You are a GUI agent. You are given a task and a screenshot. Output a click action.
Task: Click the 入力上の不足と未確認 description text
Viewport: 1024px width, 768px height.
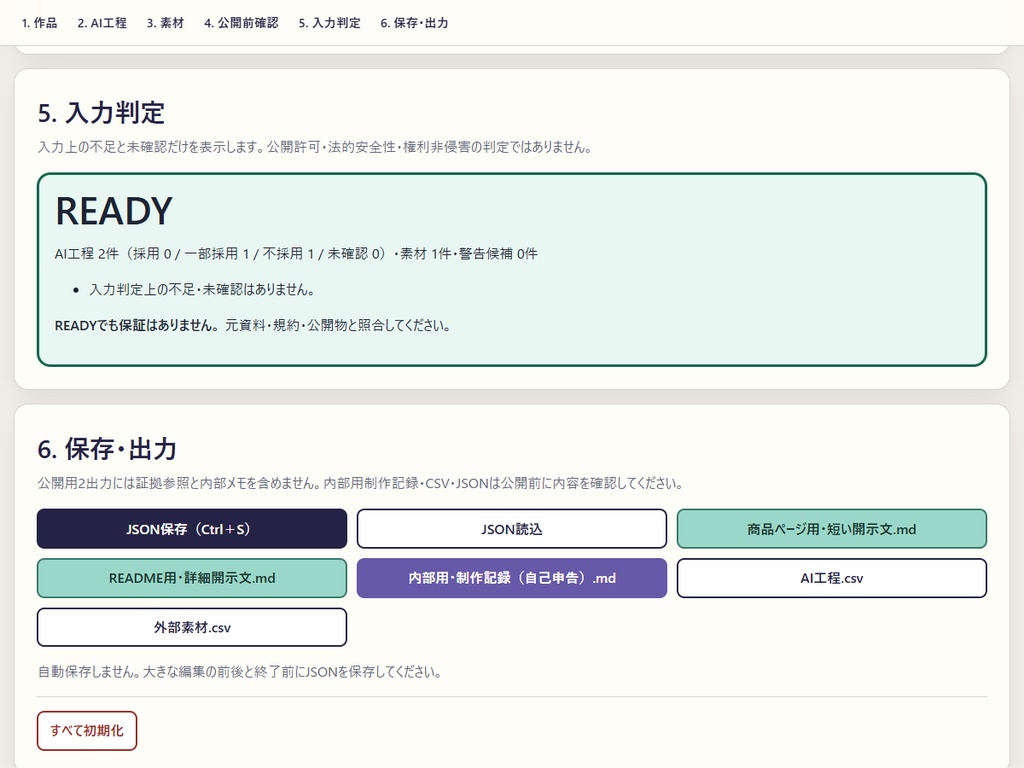(315, 147)
